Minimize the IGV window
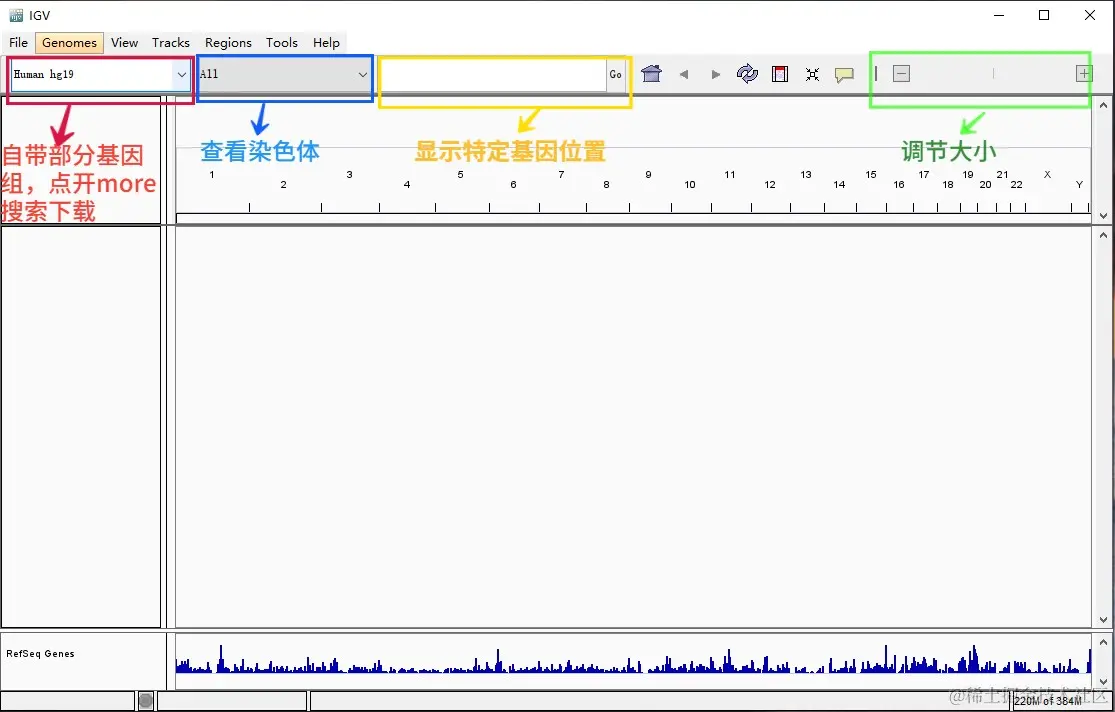Image resolution: width=1115 pixels, height=712 pixels. point(999,15)
